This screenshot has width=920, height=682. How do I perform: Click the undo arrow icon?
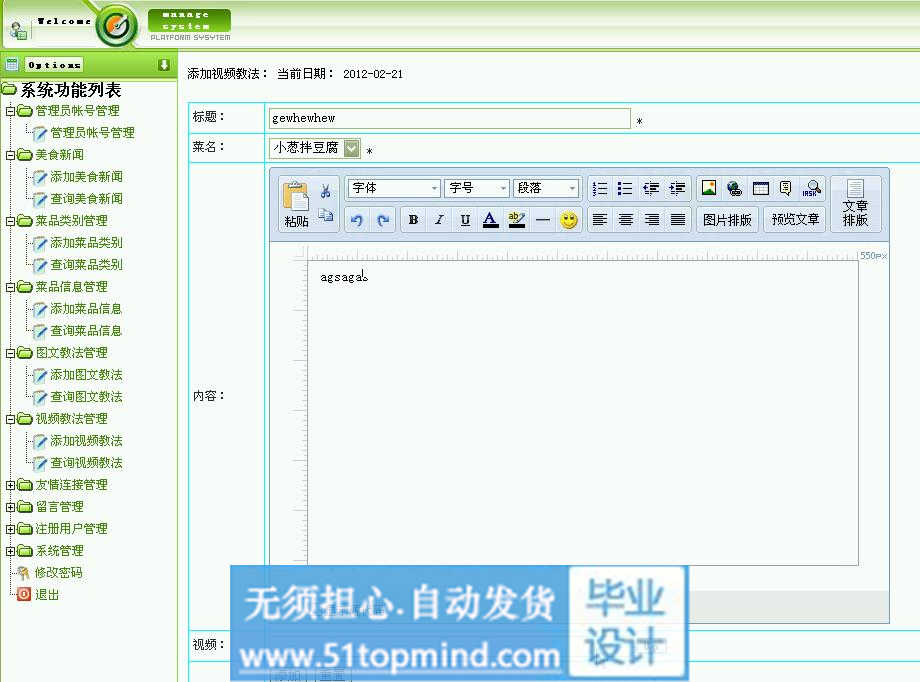tap(357, 220)
